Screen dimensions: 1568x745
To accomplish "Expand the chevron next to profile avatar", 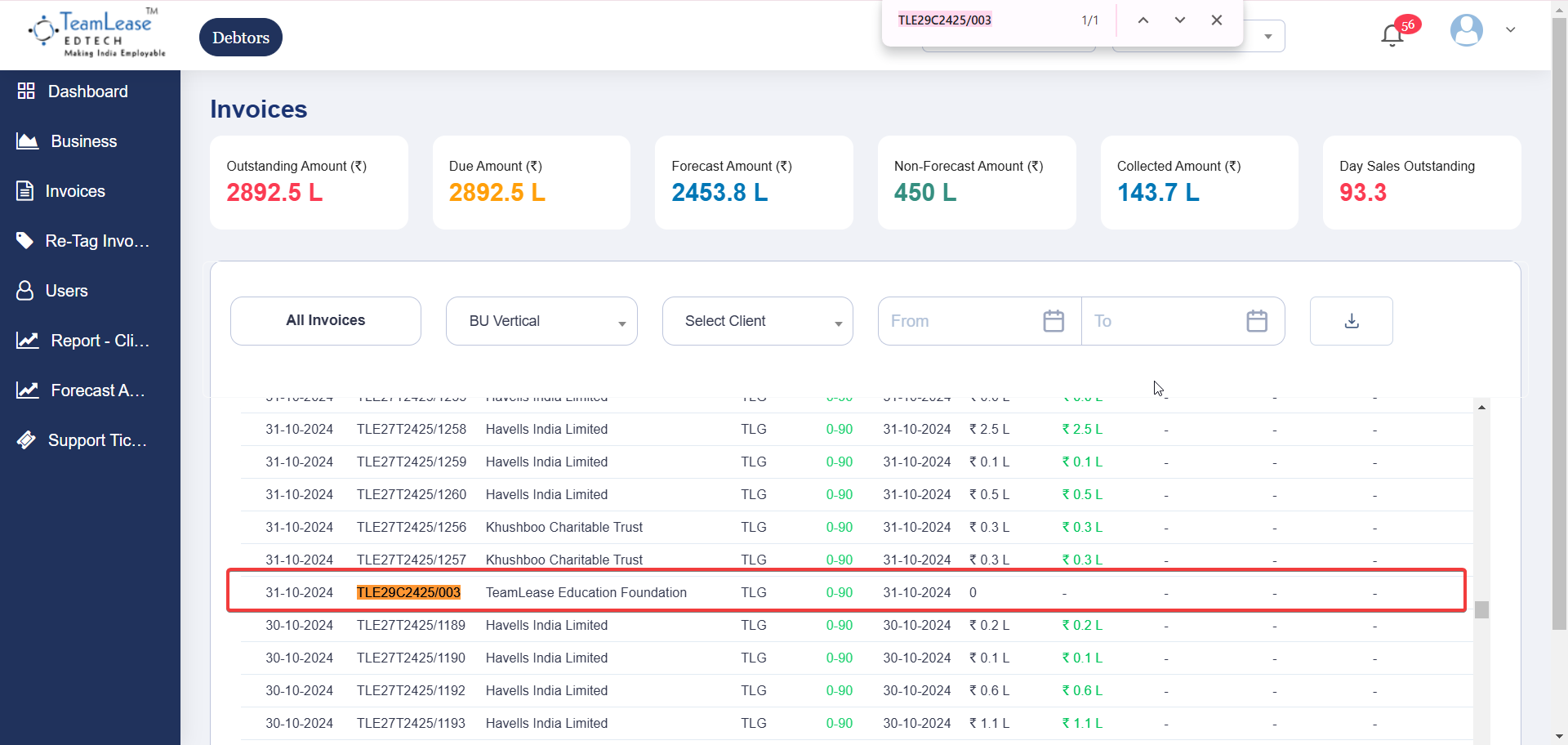I will 1510,30.
